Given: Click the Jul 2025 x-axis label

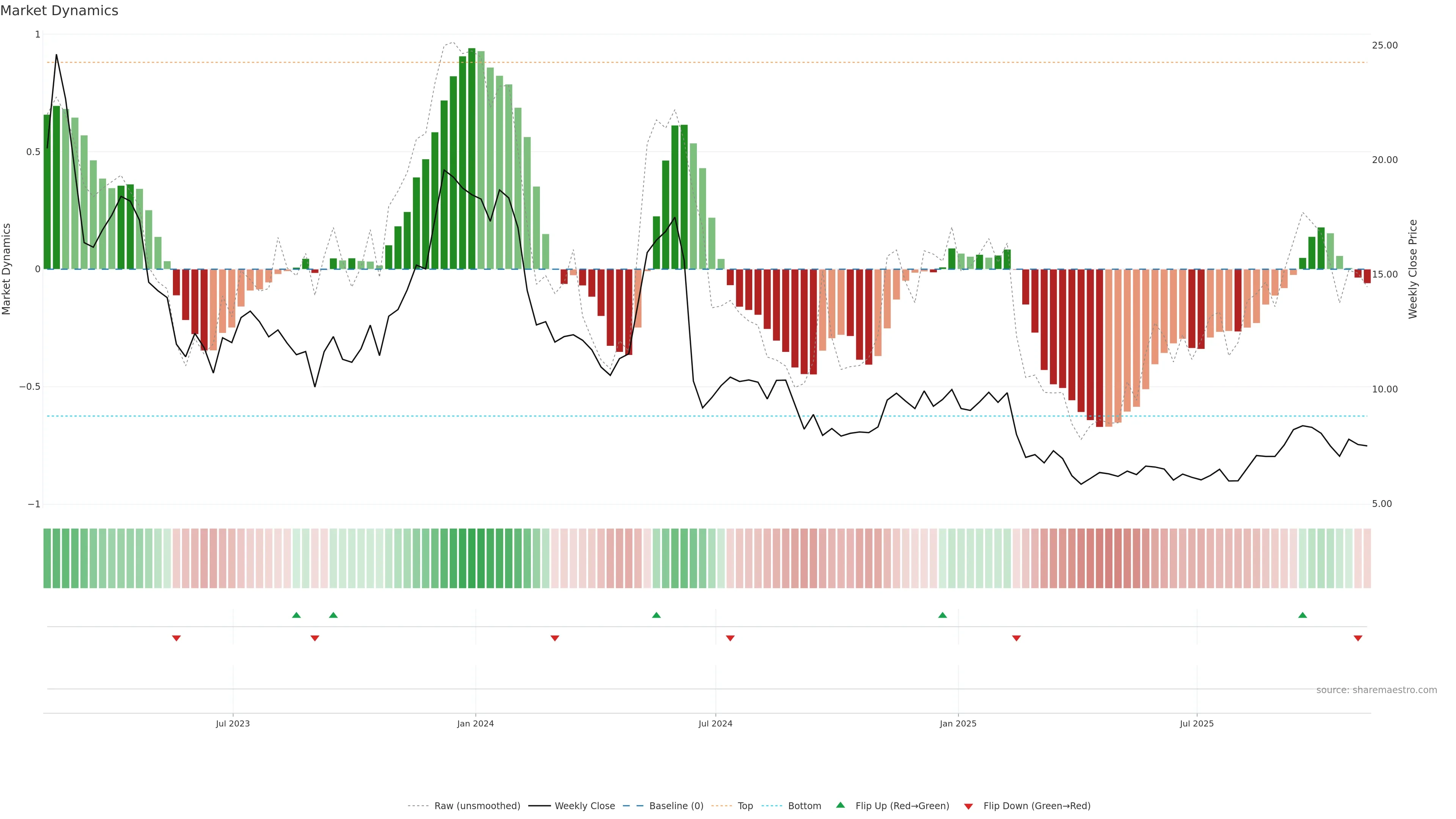Looking at the screenshot, I should click(1197, 723).
